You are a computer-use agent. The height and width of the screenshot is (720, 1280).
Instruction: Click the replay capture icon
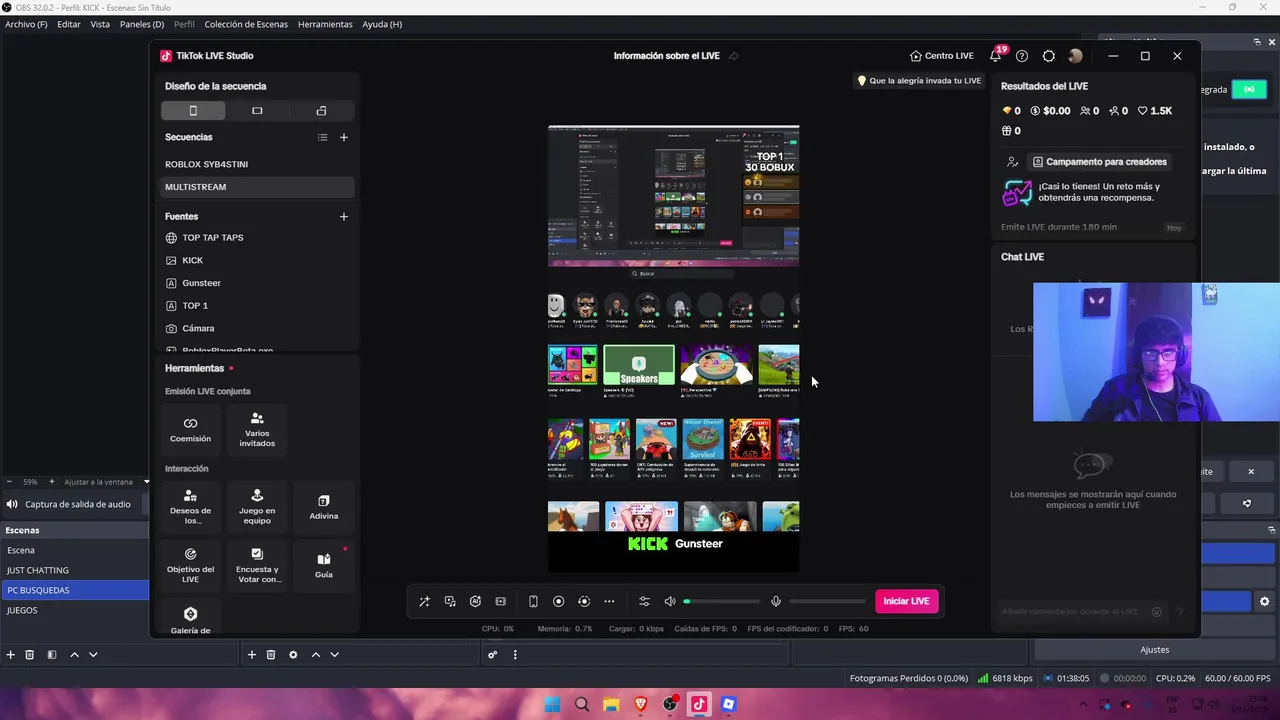point(584,601)
